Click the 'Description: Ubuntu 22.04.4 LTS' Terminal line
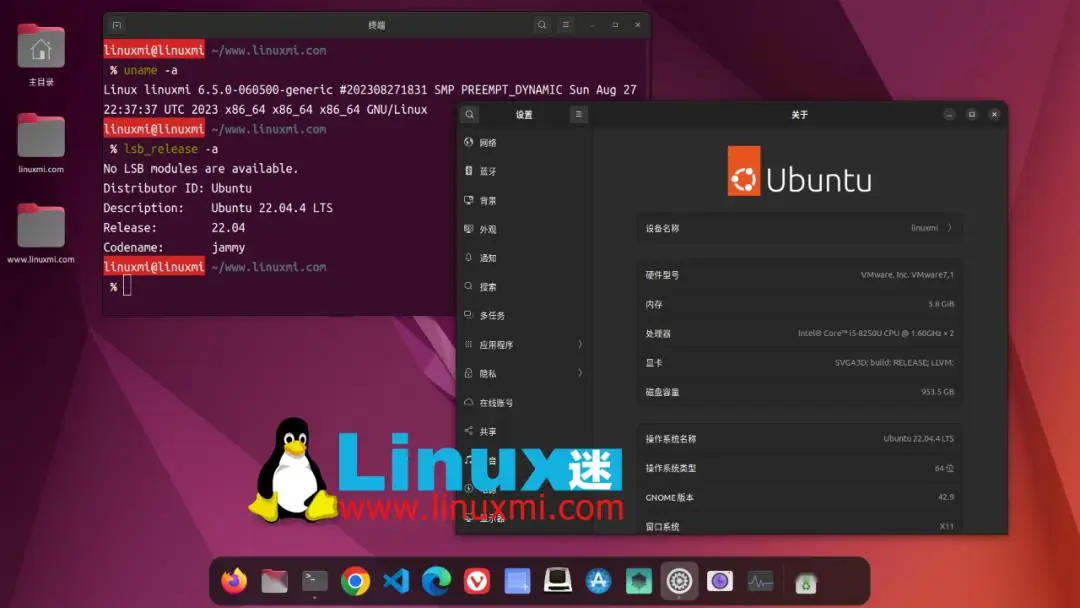Screen dimensions: 1080x608 [x=218, y=208]
